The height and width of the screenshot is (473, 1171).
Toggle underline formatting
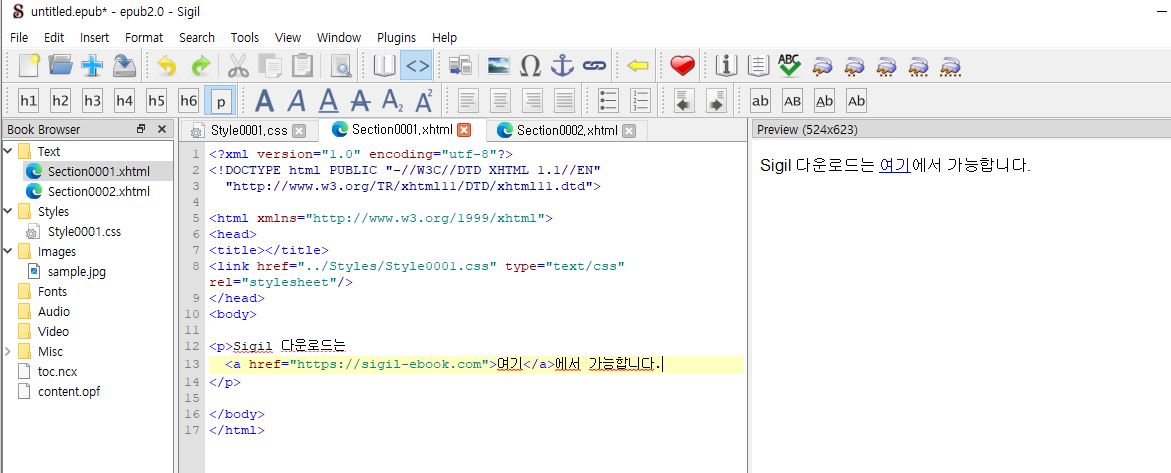[329, 101]
